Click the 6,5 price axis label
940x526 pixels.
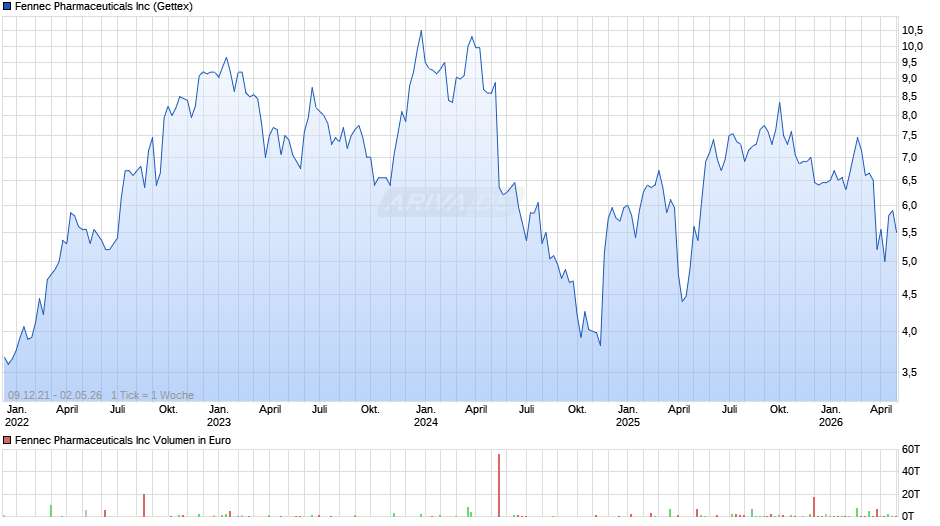coord(909,181)
